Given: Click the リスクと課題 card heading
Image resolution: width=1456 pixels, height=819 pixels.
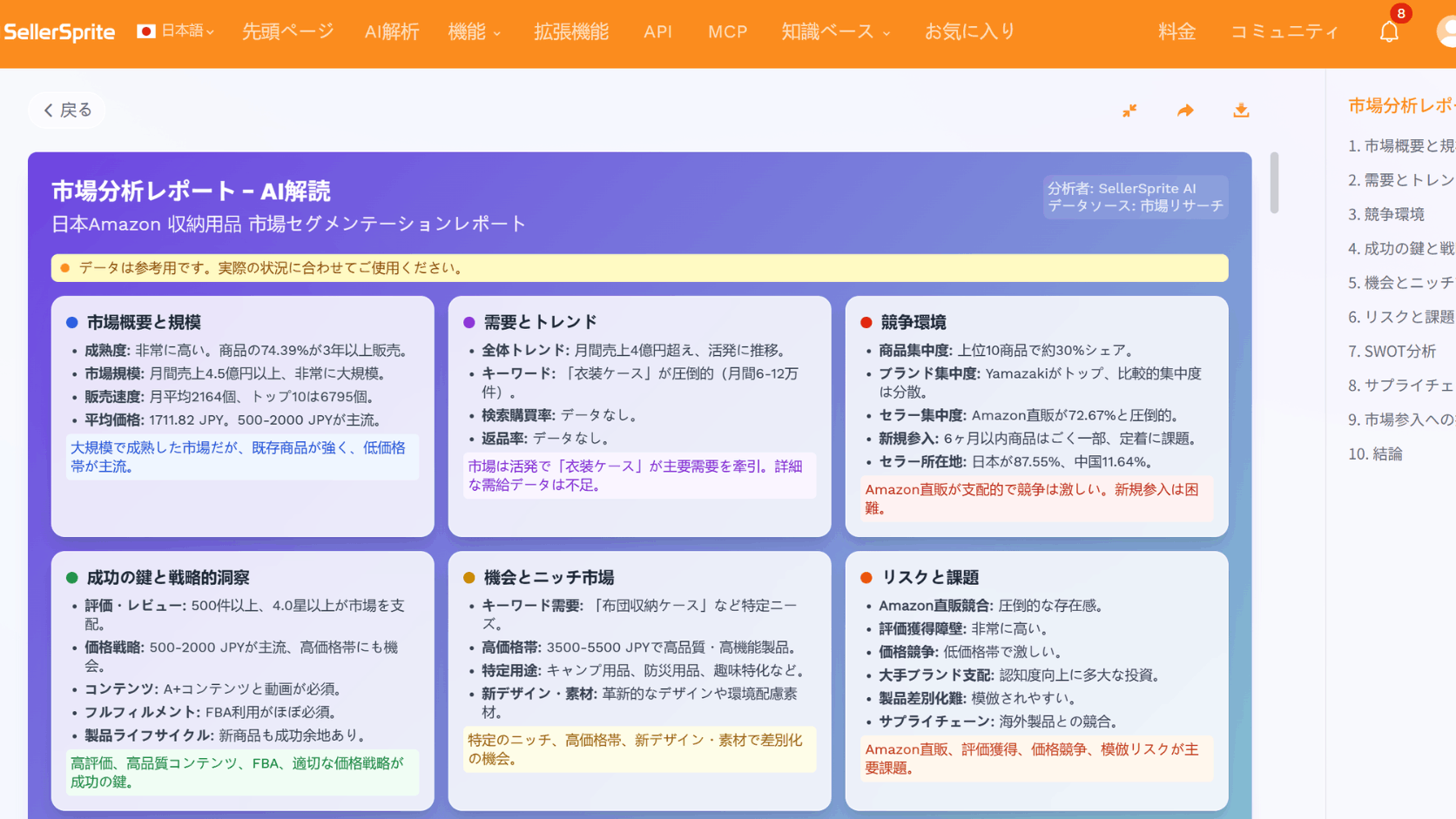Looking at the screenshot, I should (930, 577).
